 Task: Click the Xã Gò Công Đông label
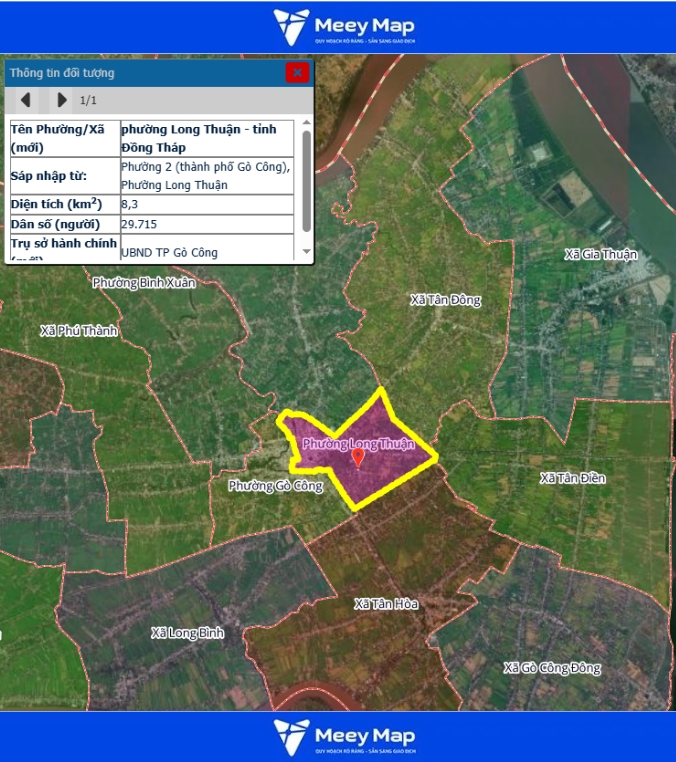552,667
